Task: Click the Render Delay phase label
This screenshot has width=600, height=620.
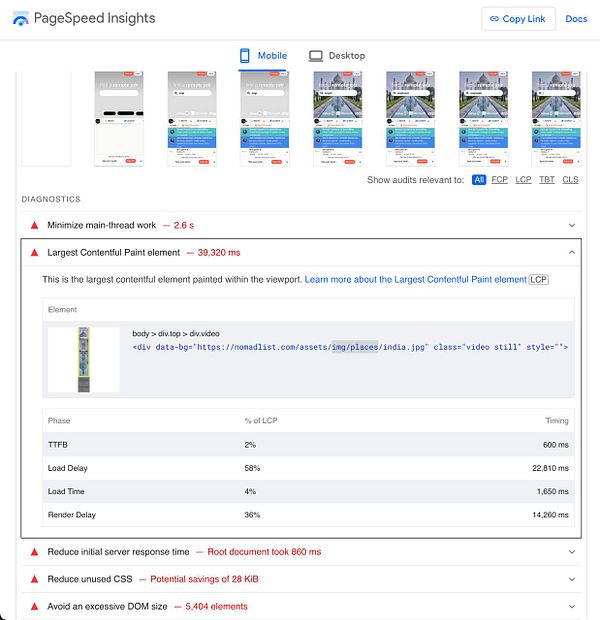Action: (72, 514)
